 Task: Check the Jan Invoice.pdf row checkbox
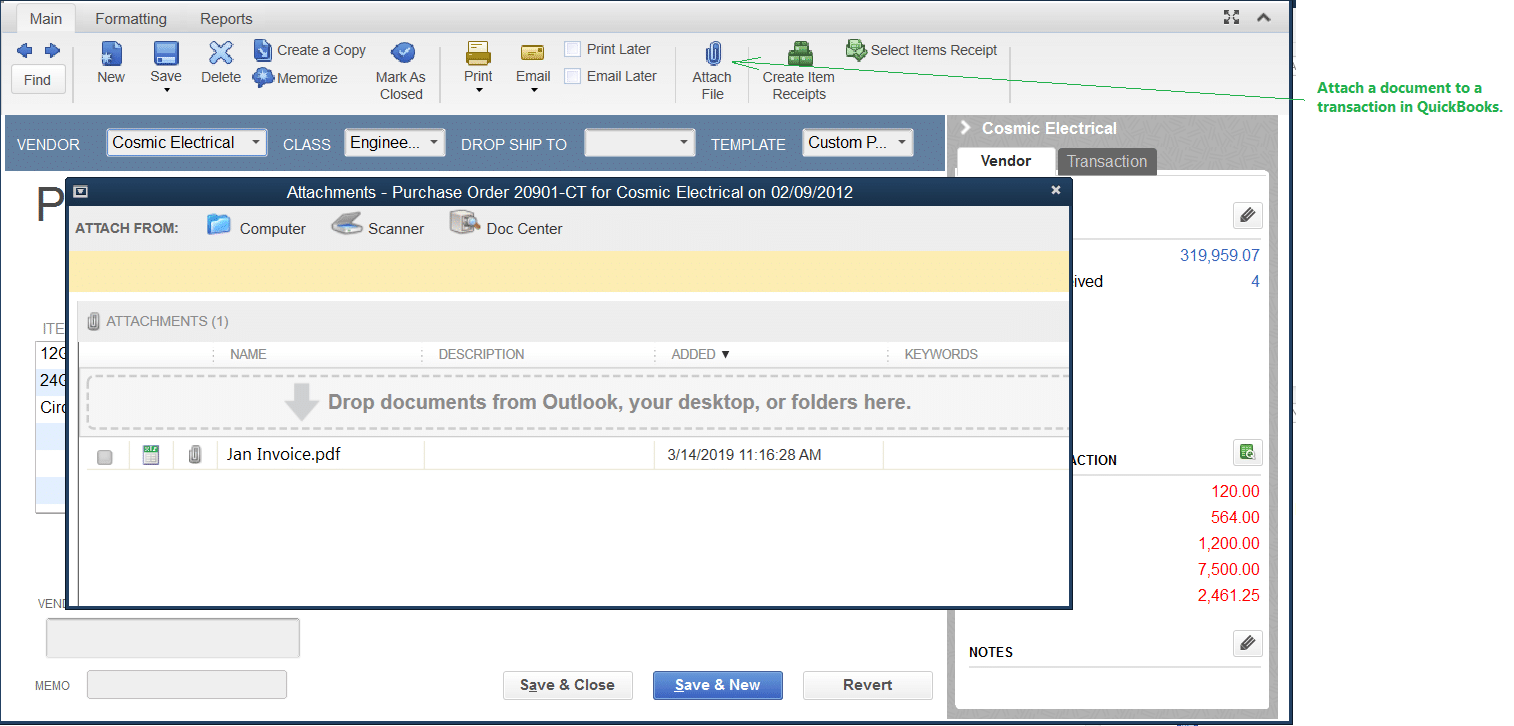105,457
